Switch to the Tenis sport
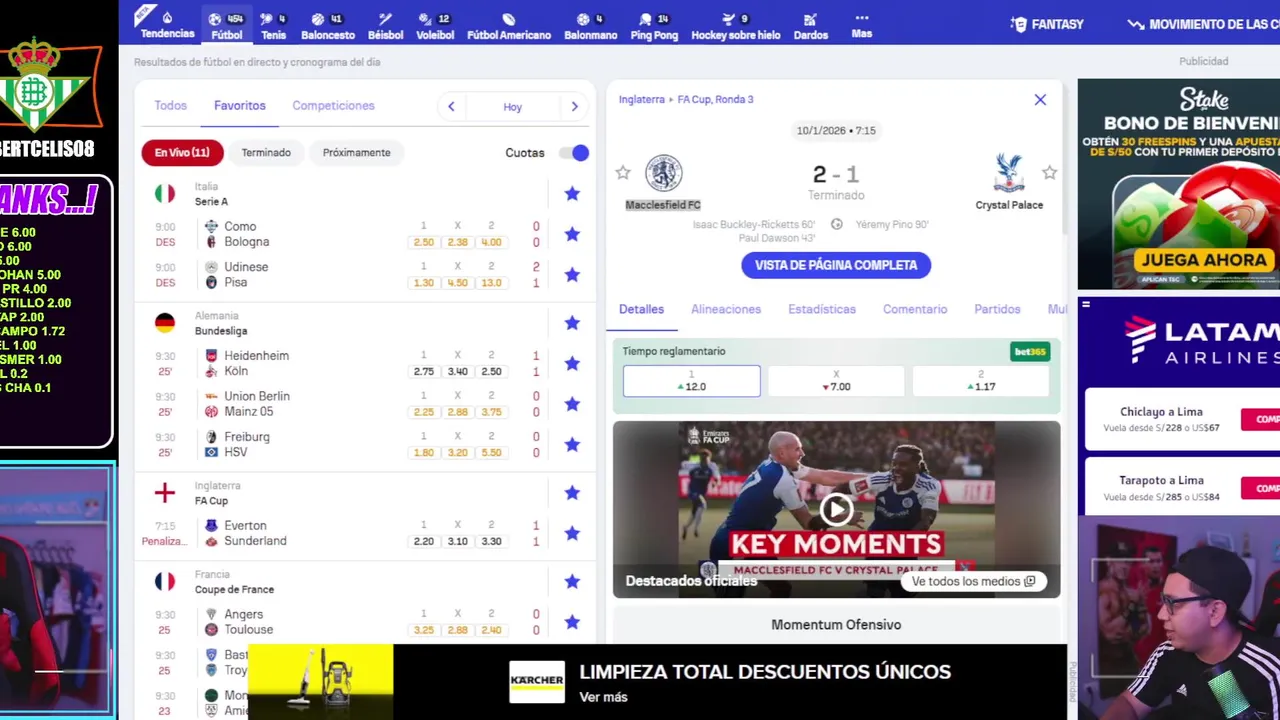 coord(273,25)
